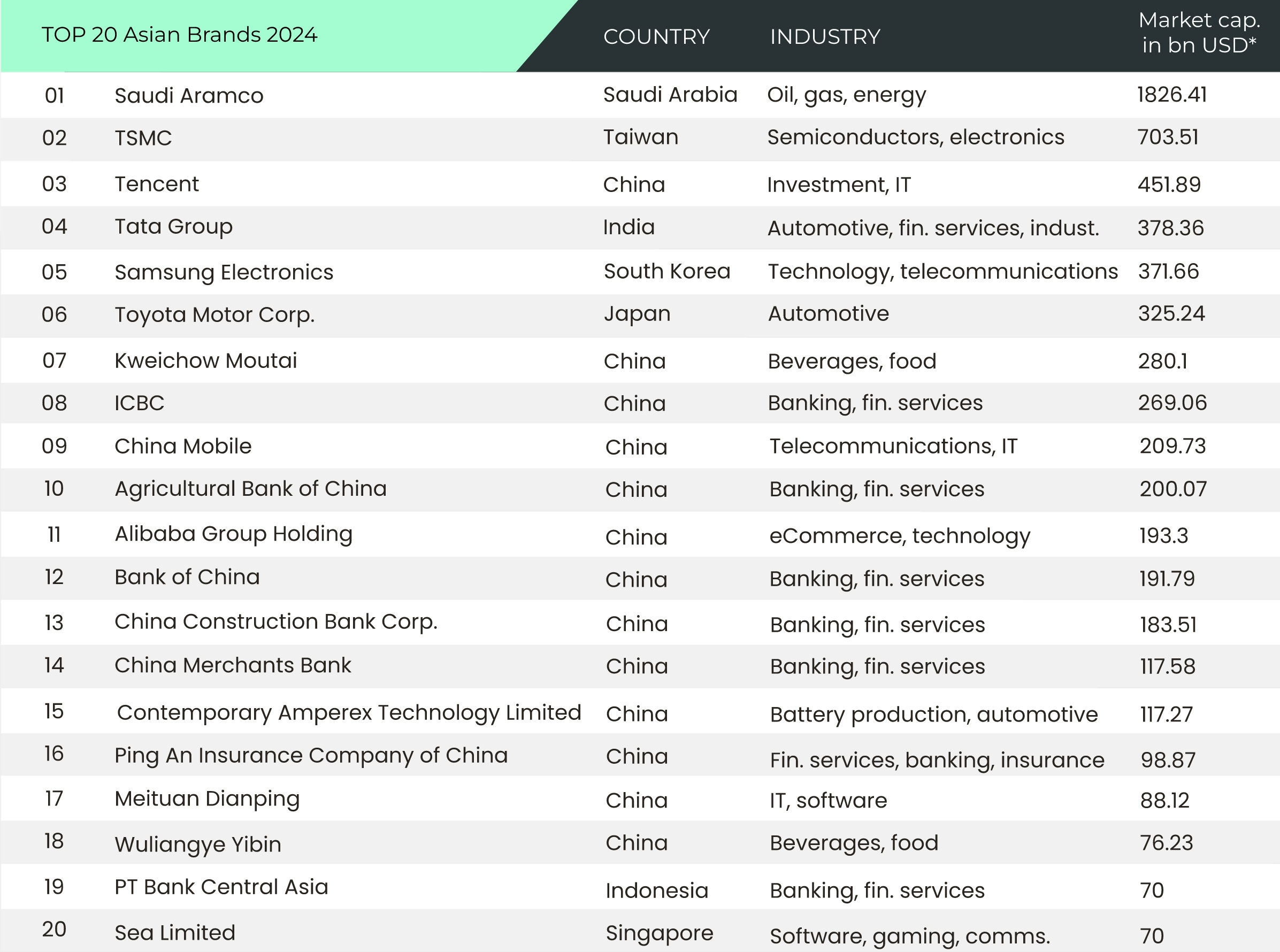The height and width of the screenshot is (952, 1280).
Task: Click the COUNTRY column header
Action: (656, 37)
